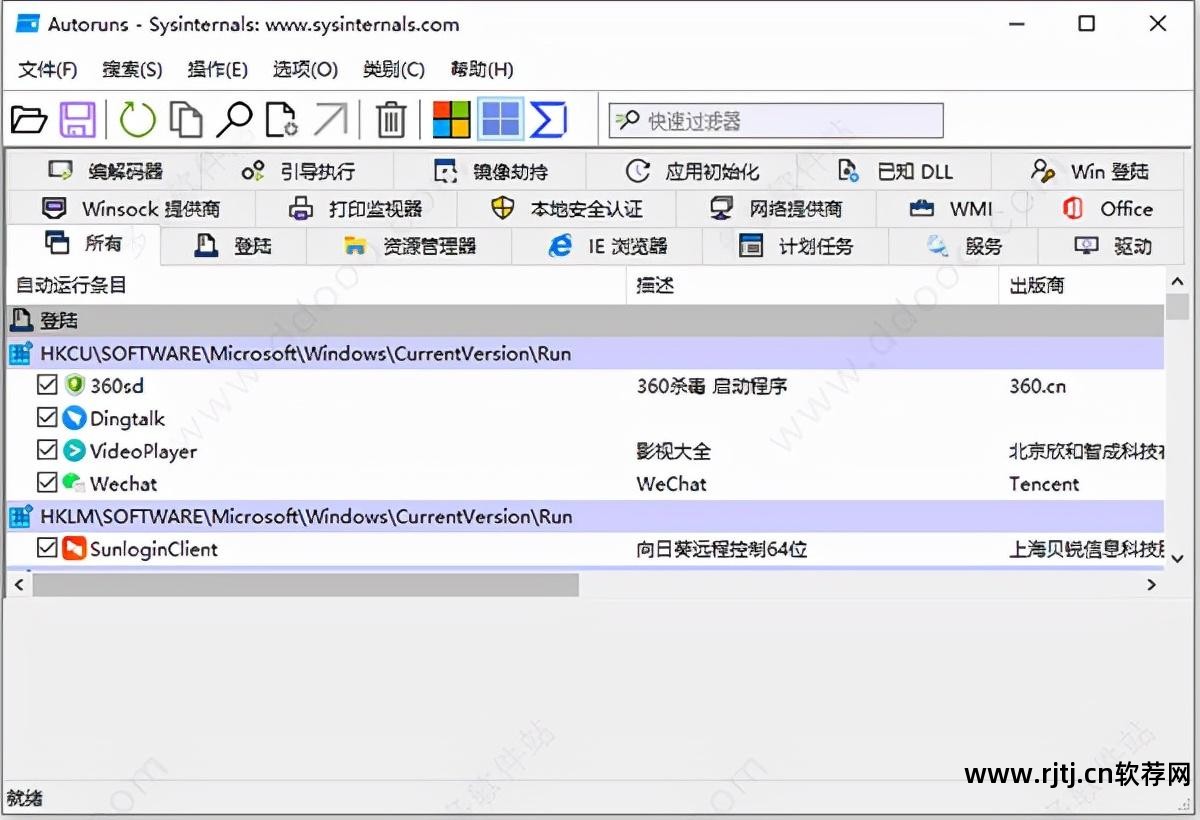
Task: Click the sigma icon on the toolbar
Action: (549, 119)
